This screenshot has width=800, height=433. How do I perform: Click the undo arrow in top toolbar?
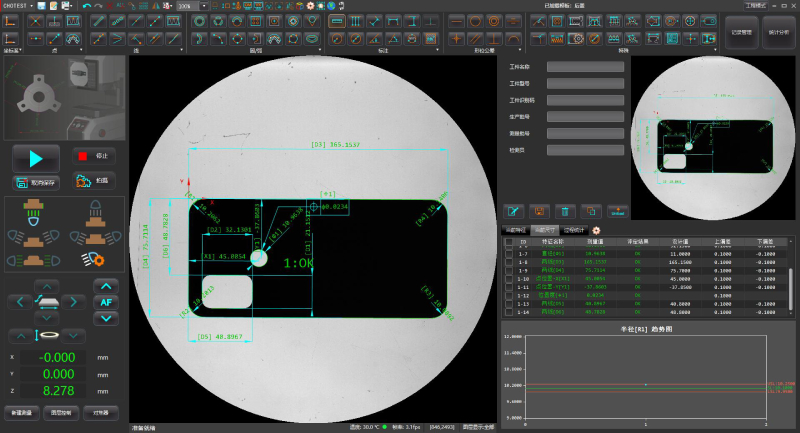[x=86, y=6]
